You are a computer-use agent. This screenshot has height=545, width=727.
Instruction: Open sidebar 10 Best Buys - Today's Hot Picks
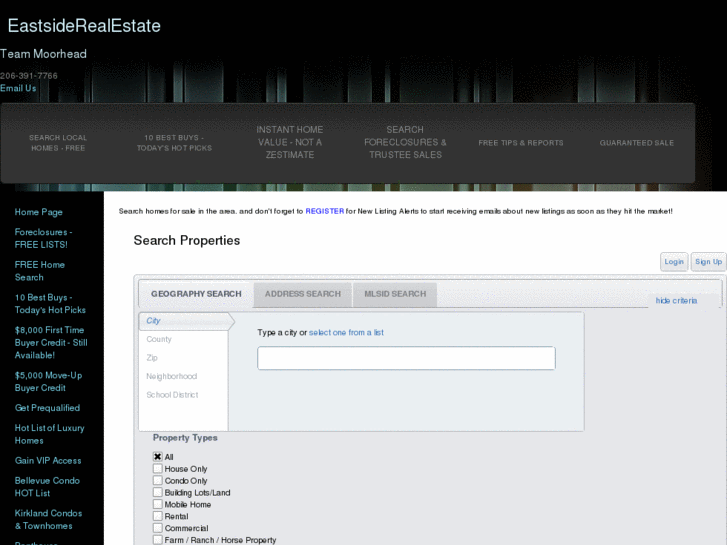(50, 304)
